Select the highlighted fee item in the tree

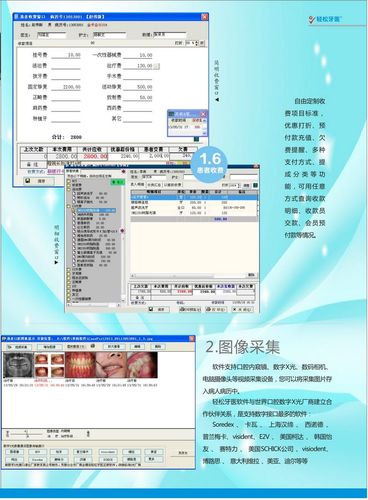[x=96, y=211]
